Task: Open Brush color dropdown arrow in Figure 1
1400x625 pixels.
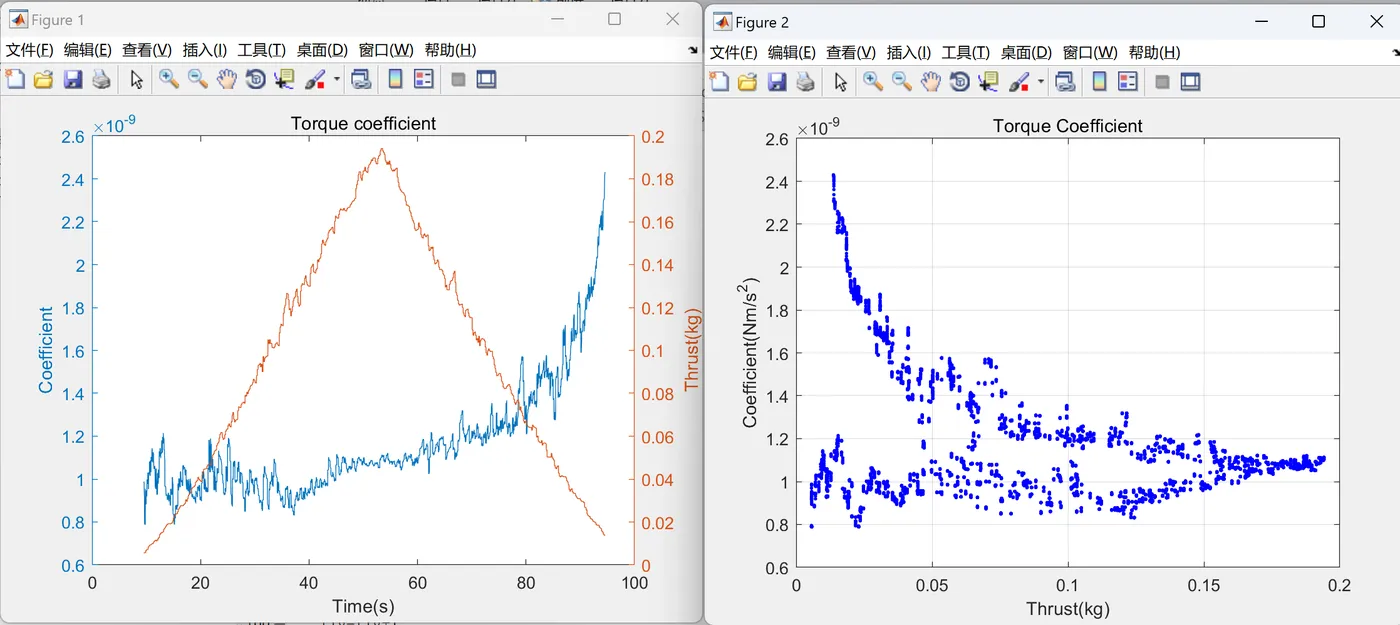Action: pos(337,80)
